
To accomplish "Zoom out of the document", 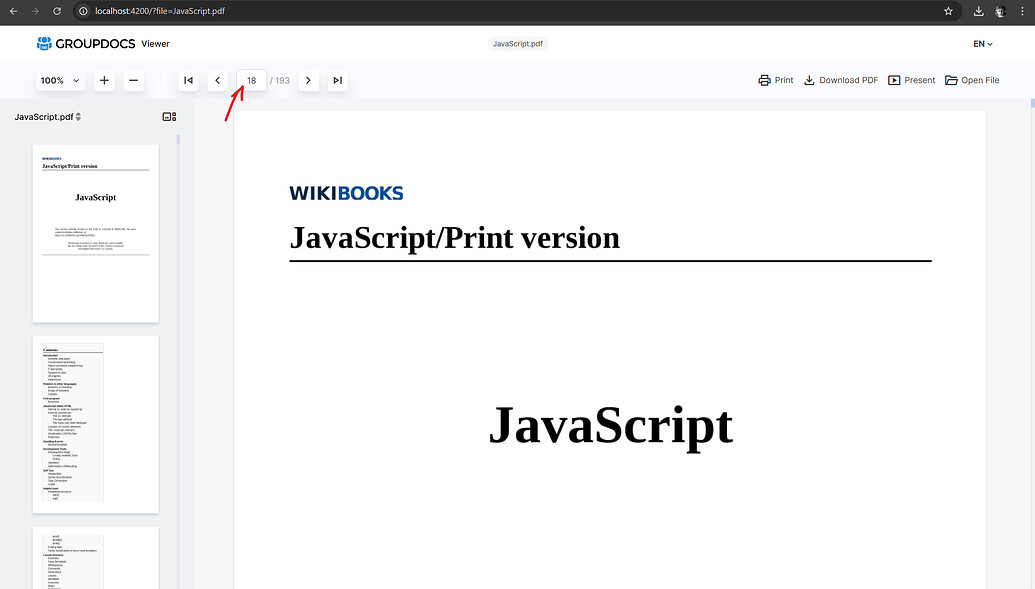I will coord(134,80).
